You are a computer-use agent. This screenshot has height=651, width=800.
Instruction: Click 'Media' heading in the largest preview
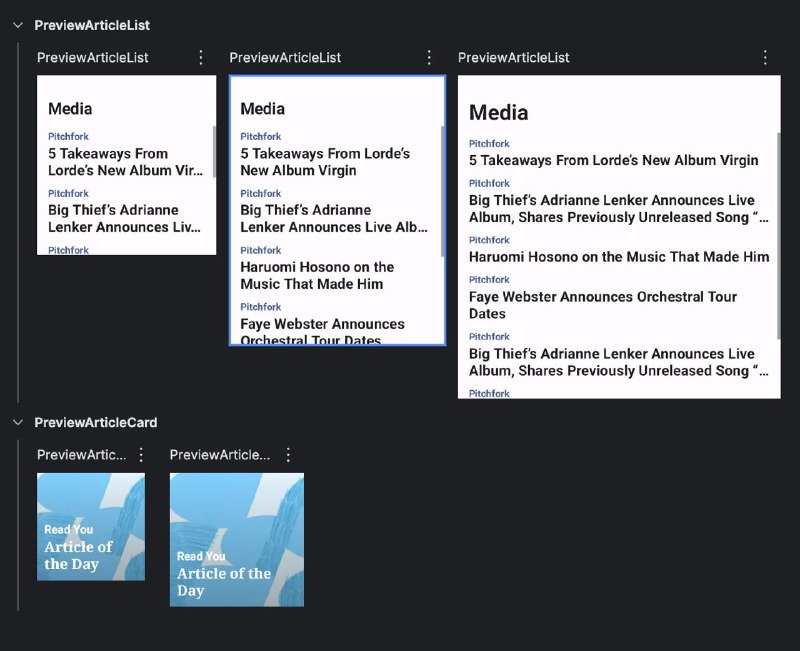click(498, 113)
